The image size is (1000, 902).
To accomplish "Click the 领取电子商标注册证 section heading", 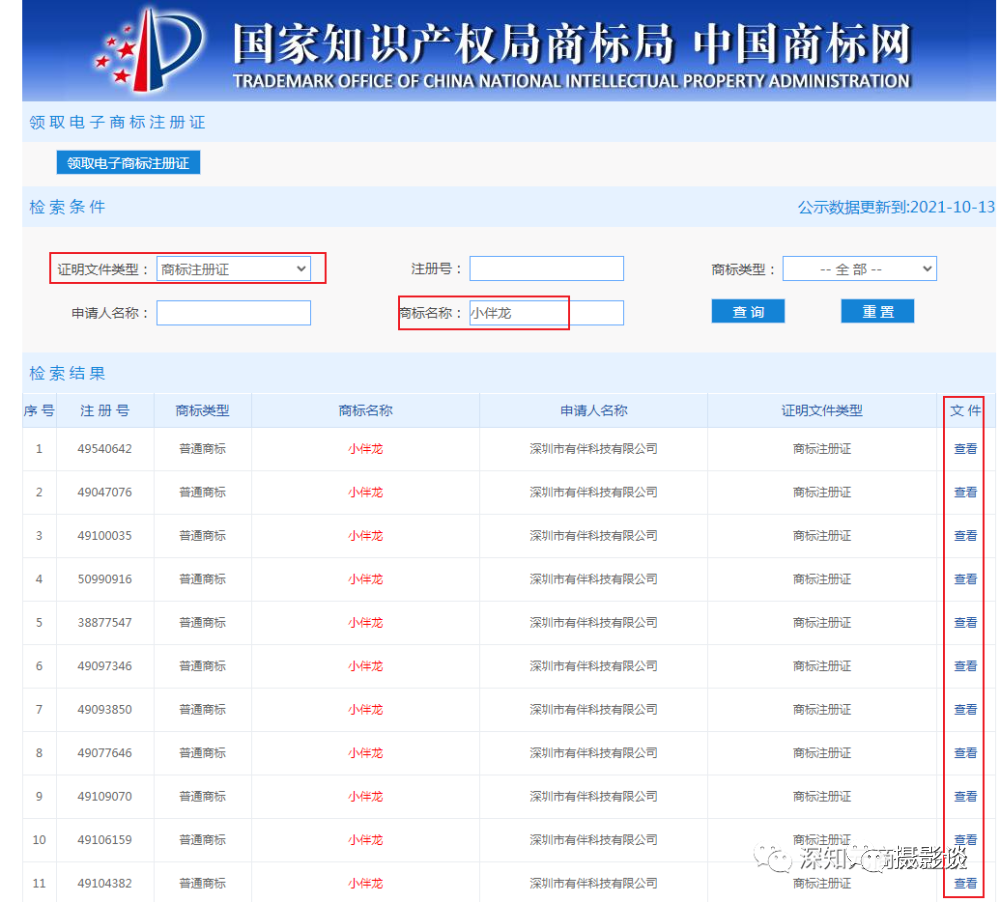I will (x=117, y=122).
